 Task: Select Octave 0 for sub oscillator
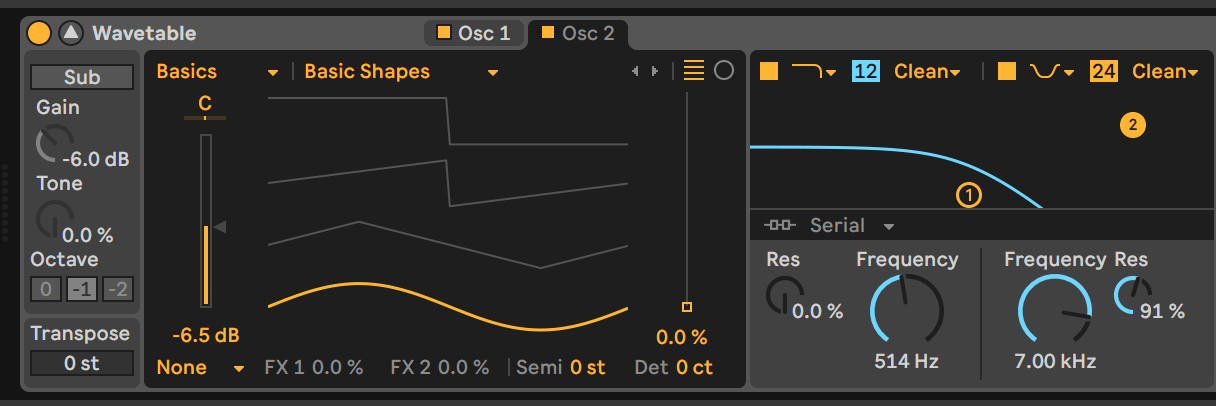(45, 290)
